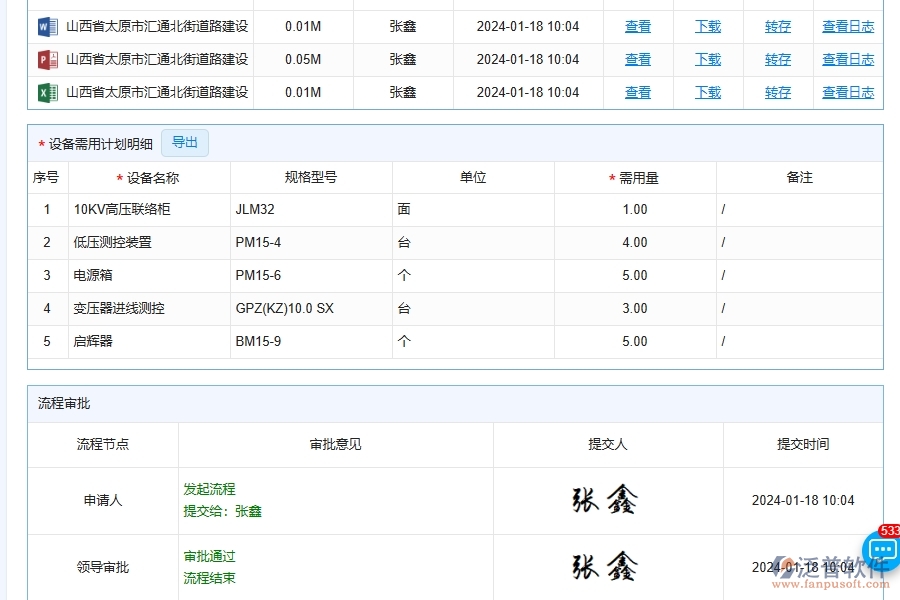This screenshot has width=900, height=600.
Task: Open 查看日志 for the first attachment
Action: pyautogui.click(x=847, y=26)
